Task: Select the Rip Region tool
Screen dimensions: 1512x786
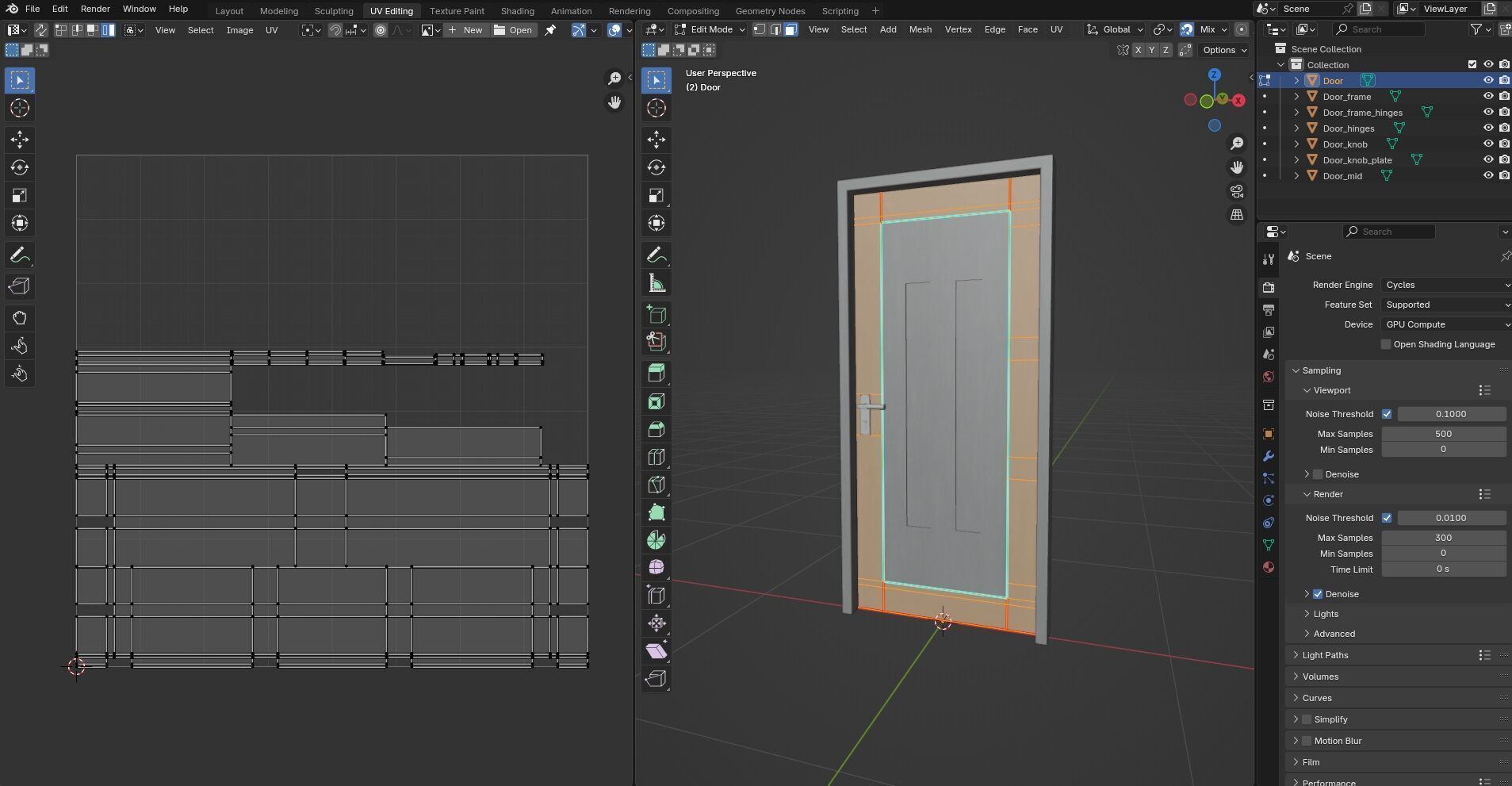Action: tap(656, 678)
